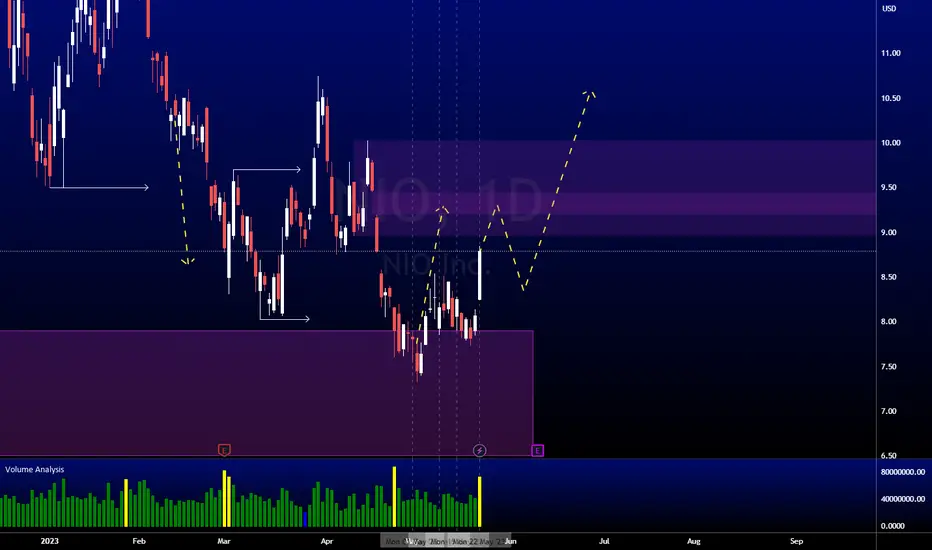The width and height of the screenshot is (932, 550).
Task: Click the latest tall white candlestick
Action: tap(480, 274)
